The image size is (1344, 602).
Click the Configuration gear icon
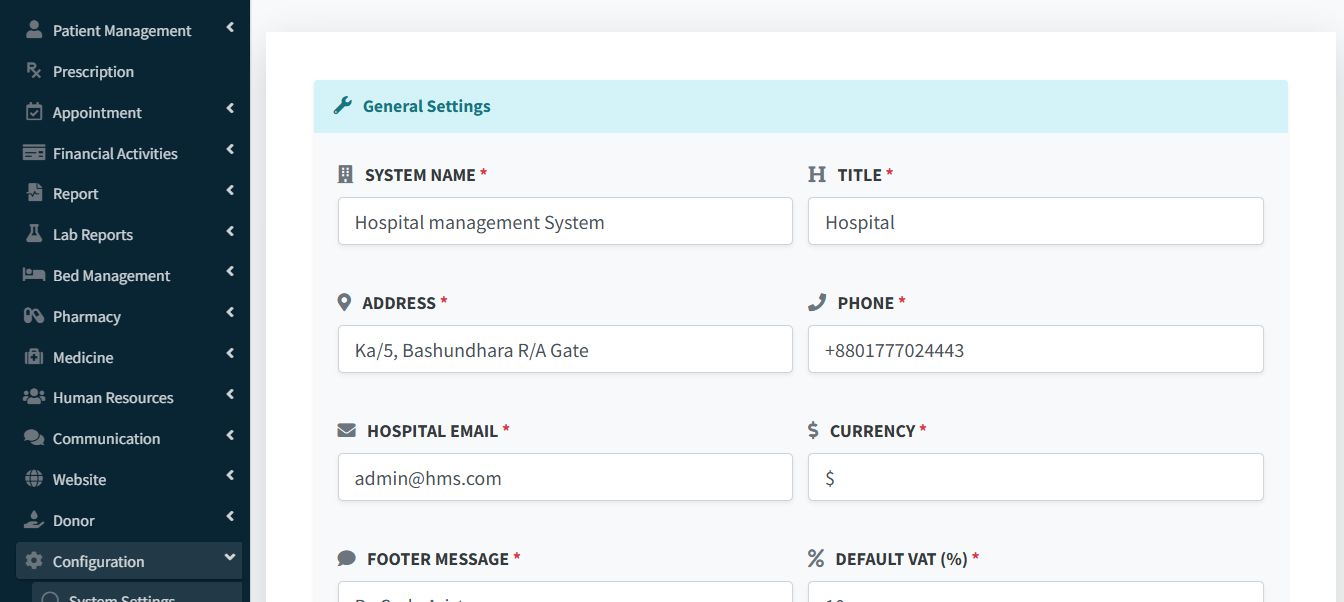tap(34, 561)
